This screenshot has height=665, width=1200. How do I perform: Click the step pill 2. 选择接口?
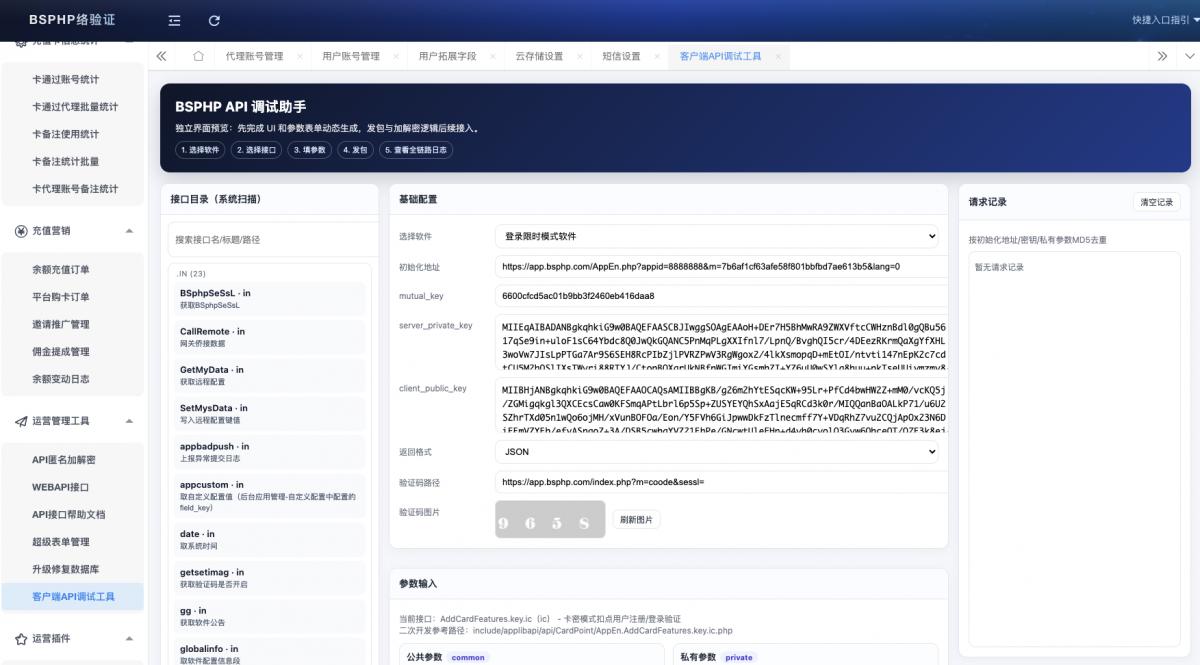point(257,149)
